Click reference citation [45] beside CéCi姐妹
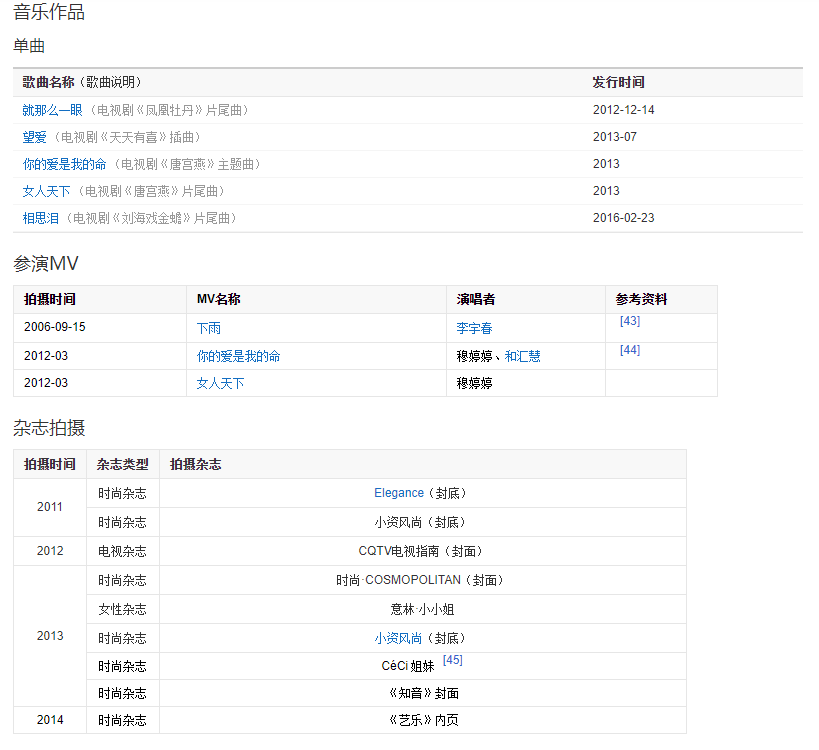The height and width of the screenshot is (750, 819). [x=452, y=660]
